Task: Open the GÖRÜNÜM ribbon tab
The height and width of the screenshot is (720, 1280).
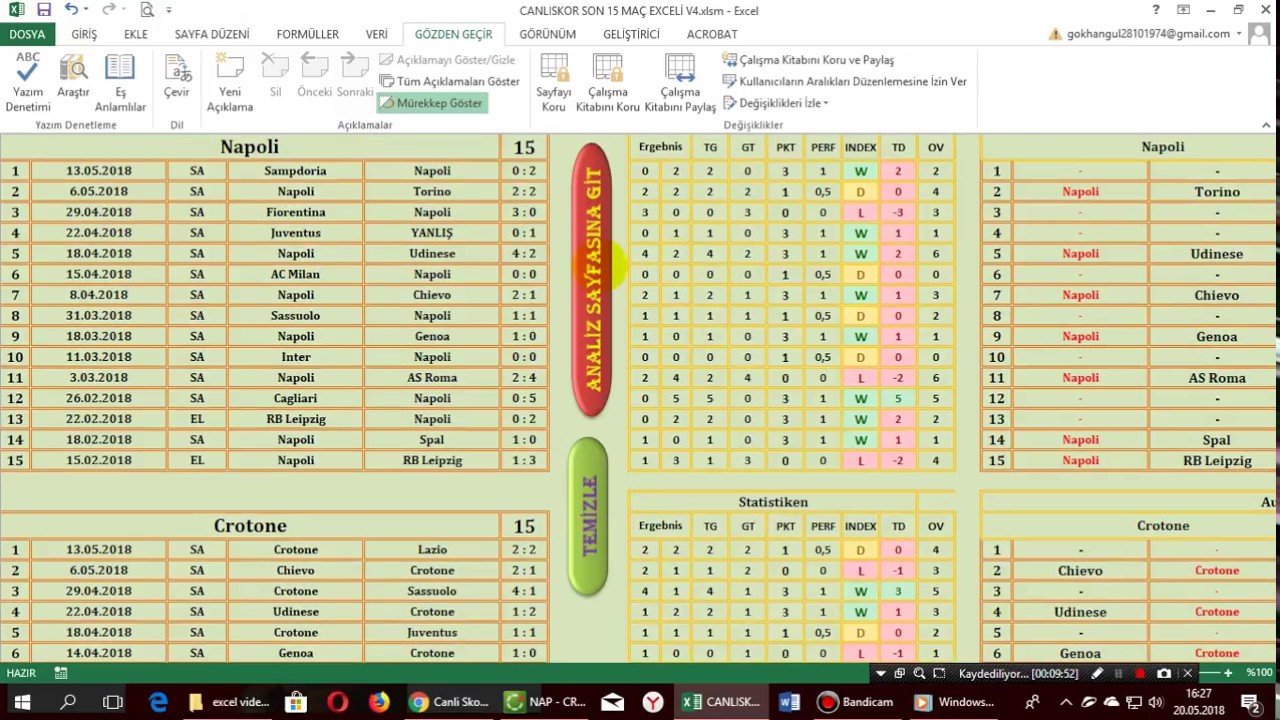Action: [548, 34]
